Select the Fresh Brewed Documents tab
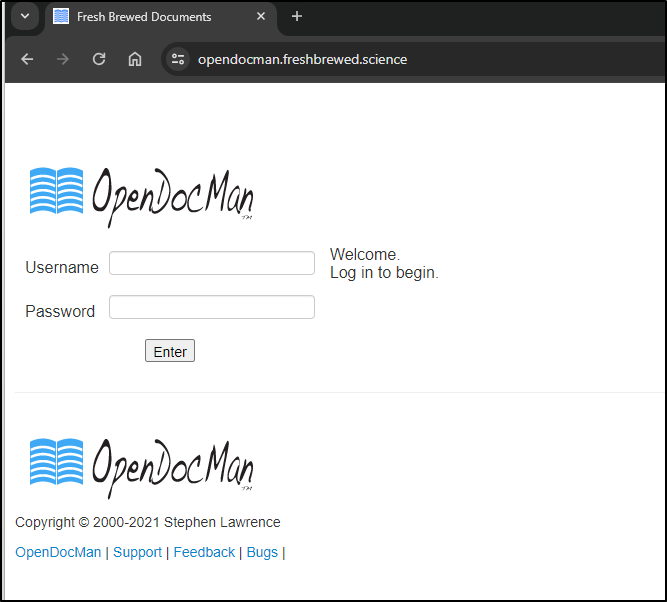Screen dimensions: 667x602 161,17
